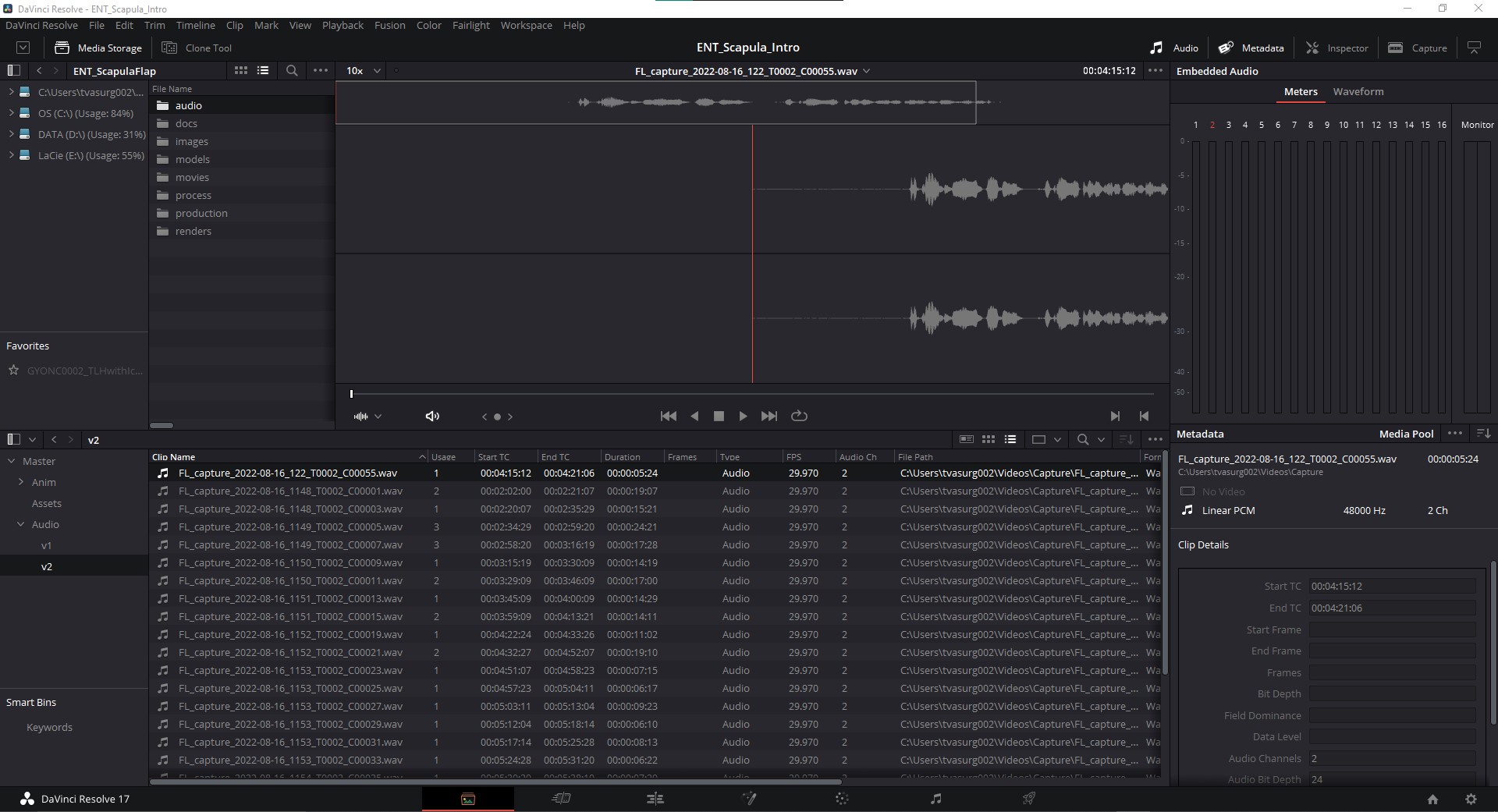Click the media pool search icon
This screenshot has height=812, width=1498.
coord(1083,439)
